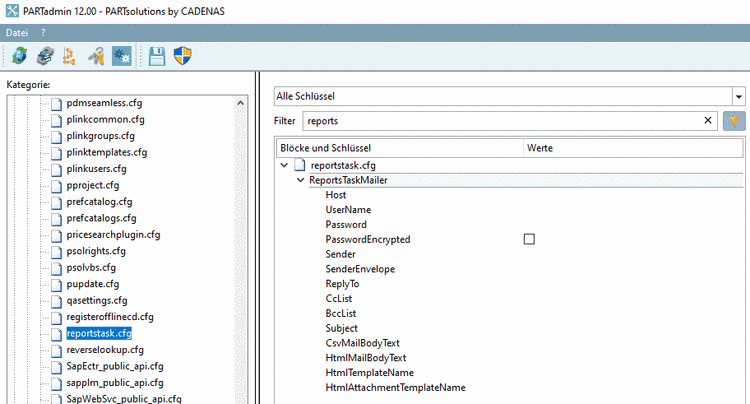750x404 pixels.
Task: Click the administrator shield icon
Action: pyautogui.click(x=182, y=56)
